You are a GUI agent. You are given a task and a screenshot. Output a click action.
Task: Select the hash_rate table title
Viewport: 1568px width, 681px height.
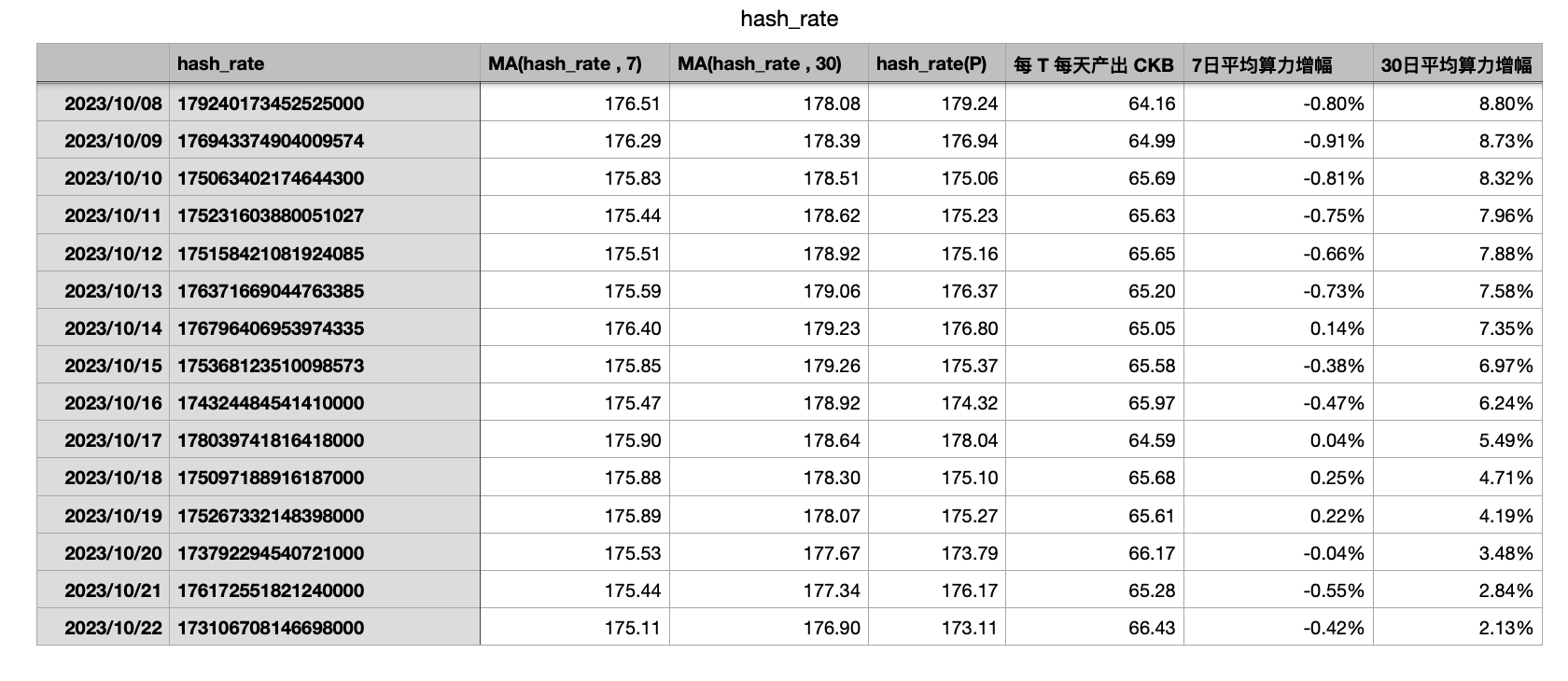789,19
